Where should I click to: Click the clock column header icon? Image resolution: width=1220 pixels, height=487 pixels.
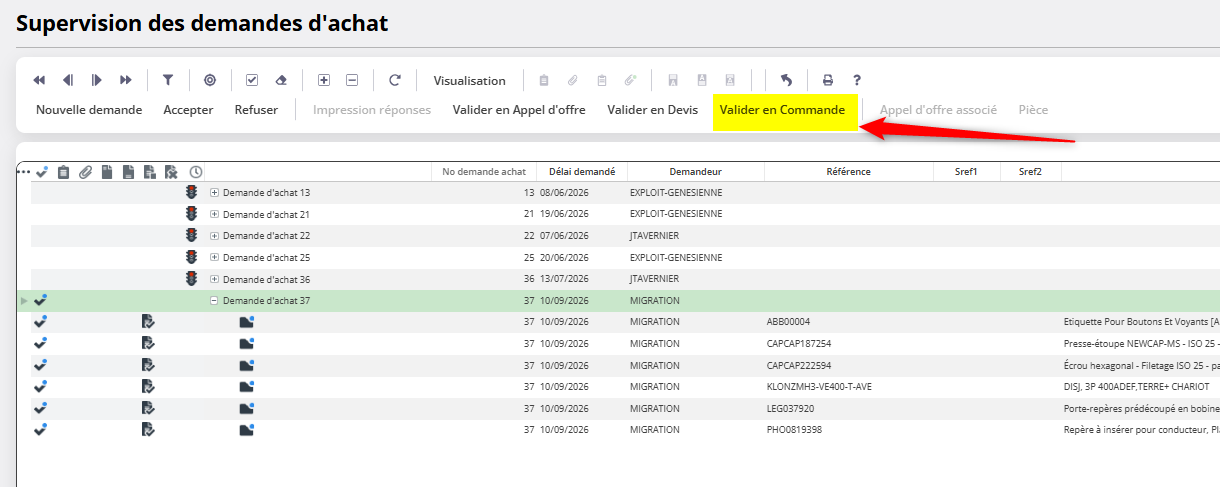196,172
